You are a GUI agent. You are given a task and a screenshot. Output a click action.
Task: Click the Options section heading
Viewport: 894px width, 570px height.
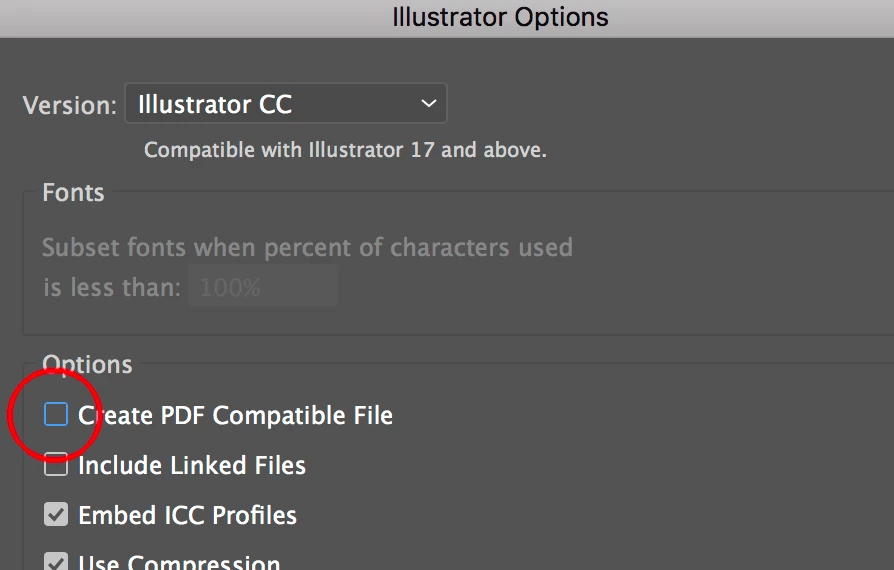pyautogui.click(x=87, y=365)
